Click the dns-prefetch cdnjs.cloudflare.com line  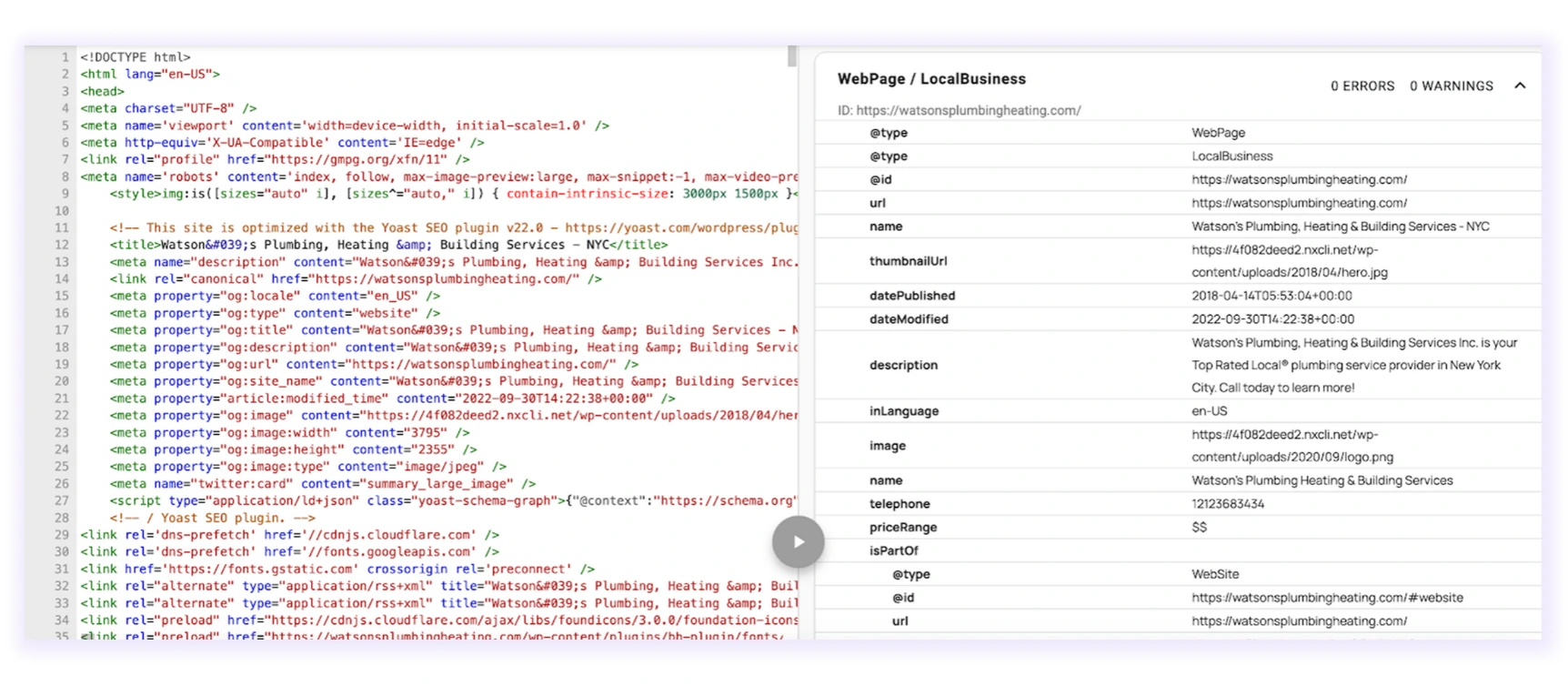pyautogui.click(x=289, y=535)
